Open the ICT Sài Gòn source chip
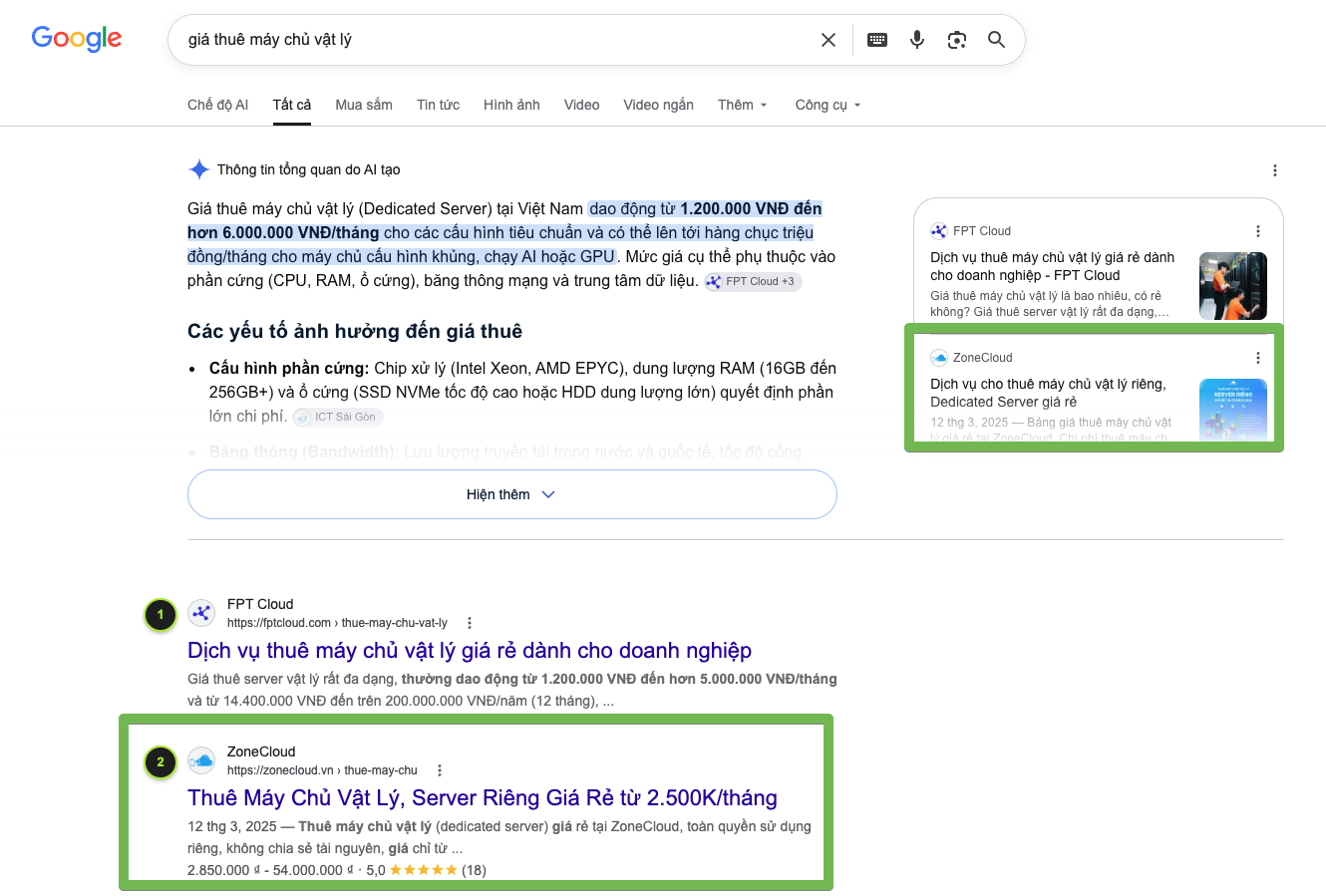Image resolution: width=1326 pixels, height=896 pixels. (x=338, y=417)
